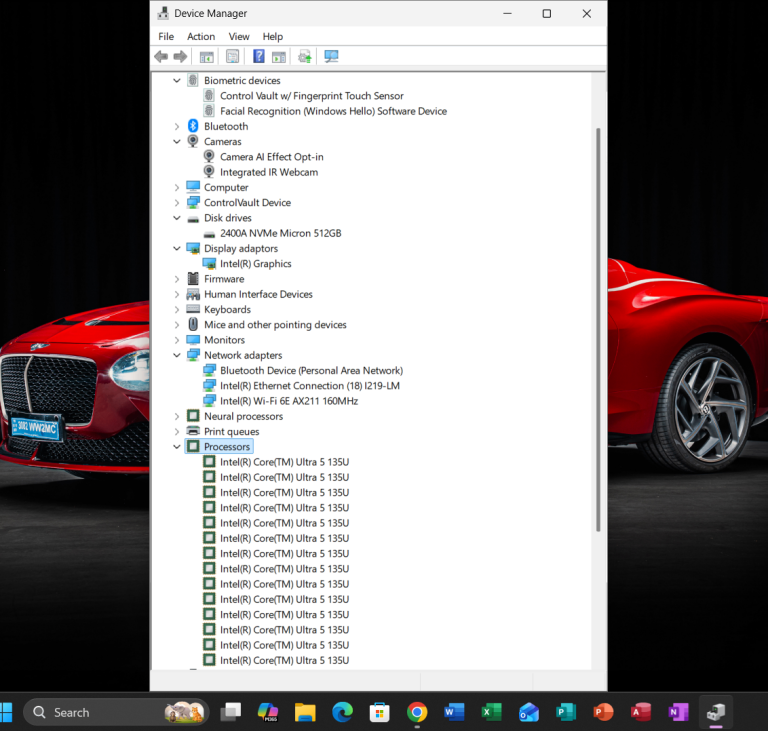Click the Scan for hardware changes icon
This screenshot has height=731, width=768.
click(331, 57)
